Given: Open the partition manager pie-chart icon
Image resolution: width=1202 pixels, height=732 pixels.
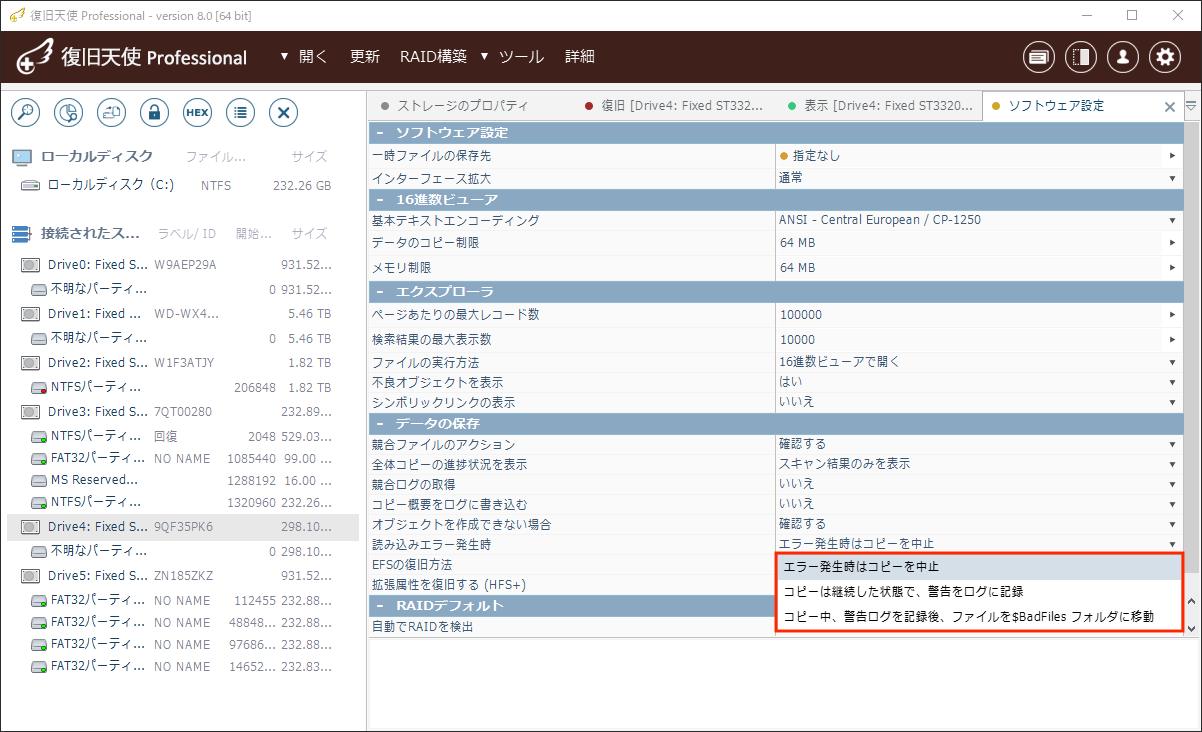Looking at the screenshot, I should pyautogui.click(x=68, y=112).
